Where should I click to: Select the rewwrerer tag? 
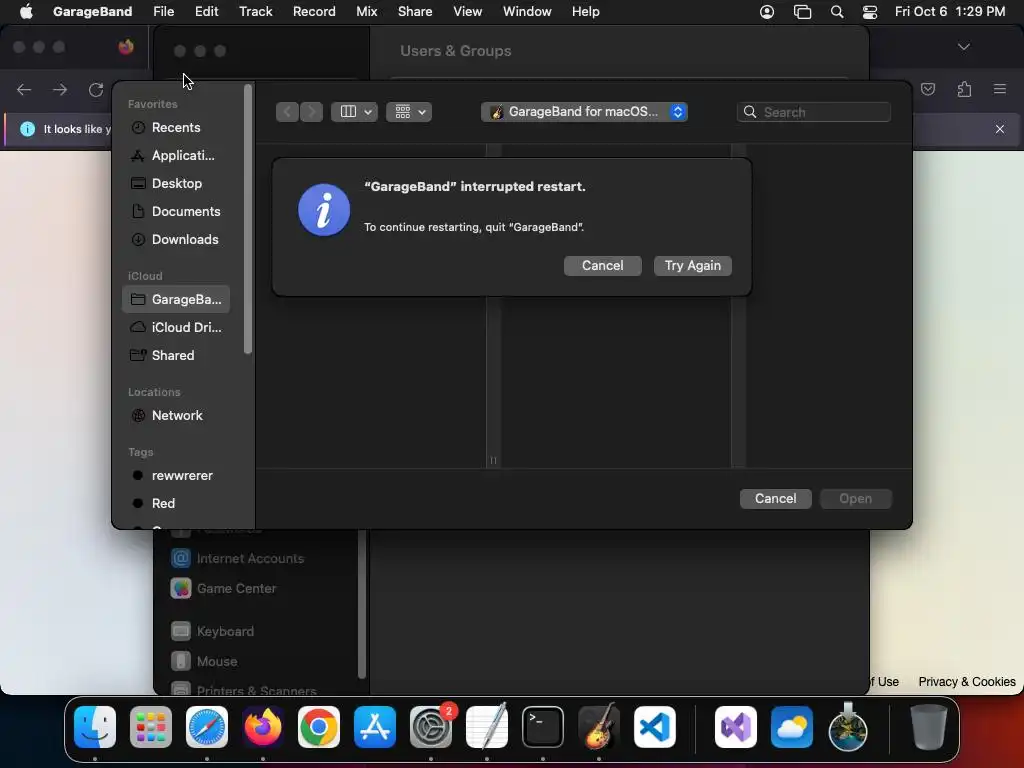pyautogui.click(x=175, y=476)
